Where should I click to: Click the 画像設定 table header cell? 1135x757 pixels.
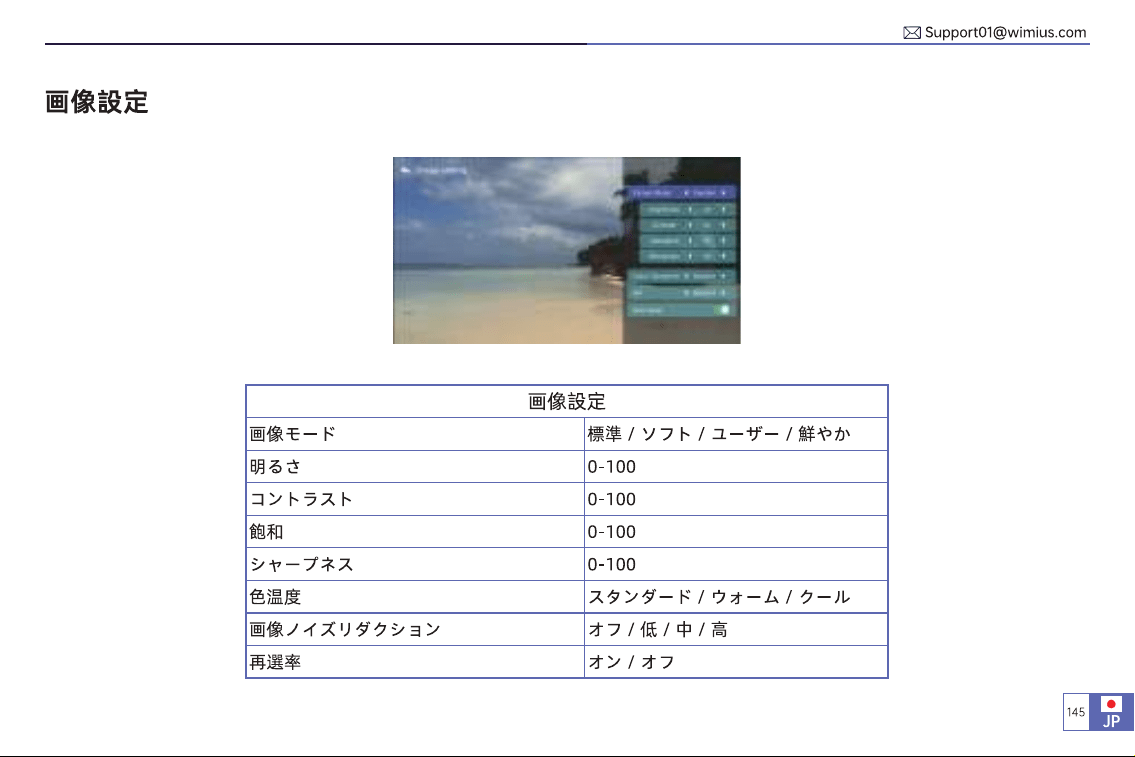pyautogui.click(x=567, y=402)
